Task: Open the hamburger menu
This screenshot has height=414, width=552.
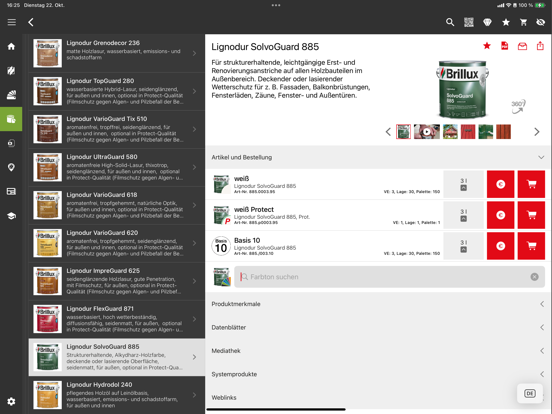Action: (x=12, y=22)
